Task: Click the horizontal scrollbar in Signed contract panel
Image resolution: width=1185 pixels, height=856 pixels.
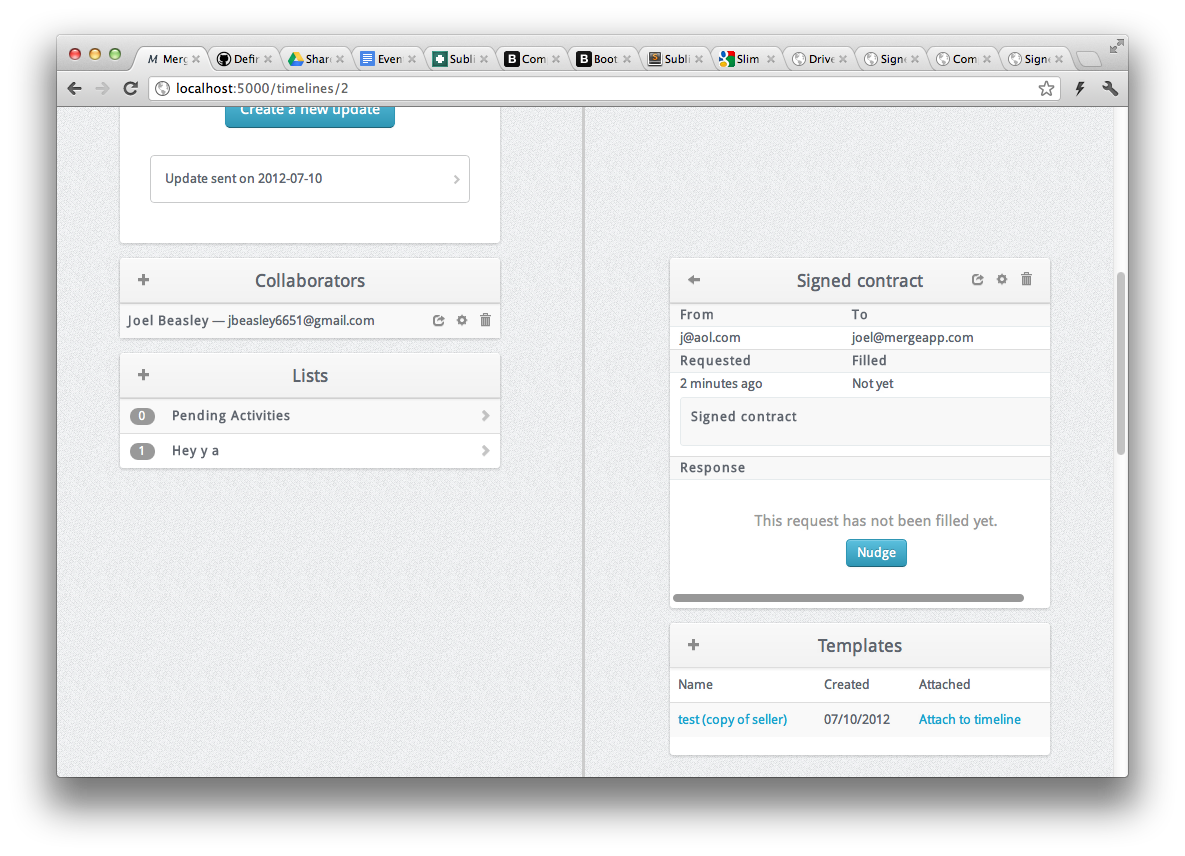Action: click(848, 598)
